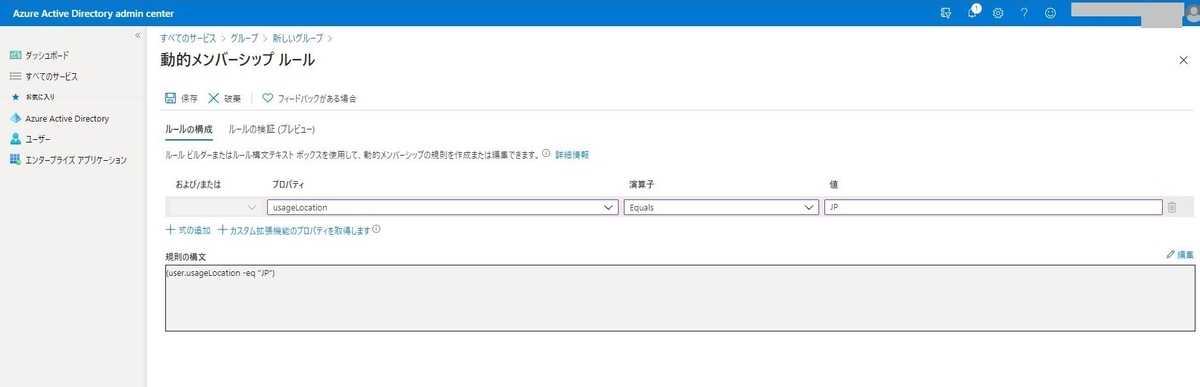Select the ルールの構成 tab

[189, 130]
